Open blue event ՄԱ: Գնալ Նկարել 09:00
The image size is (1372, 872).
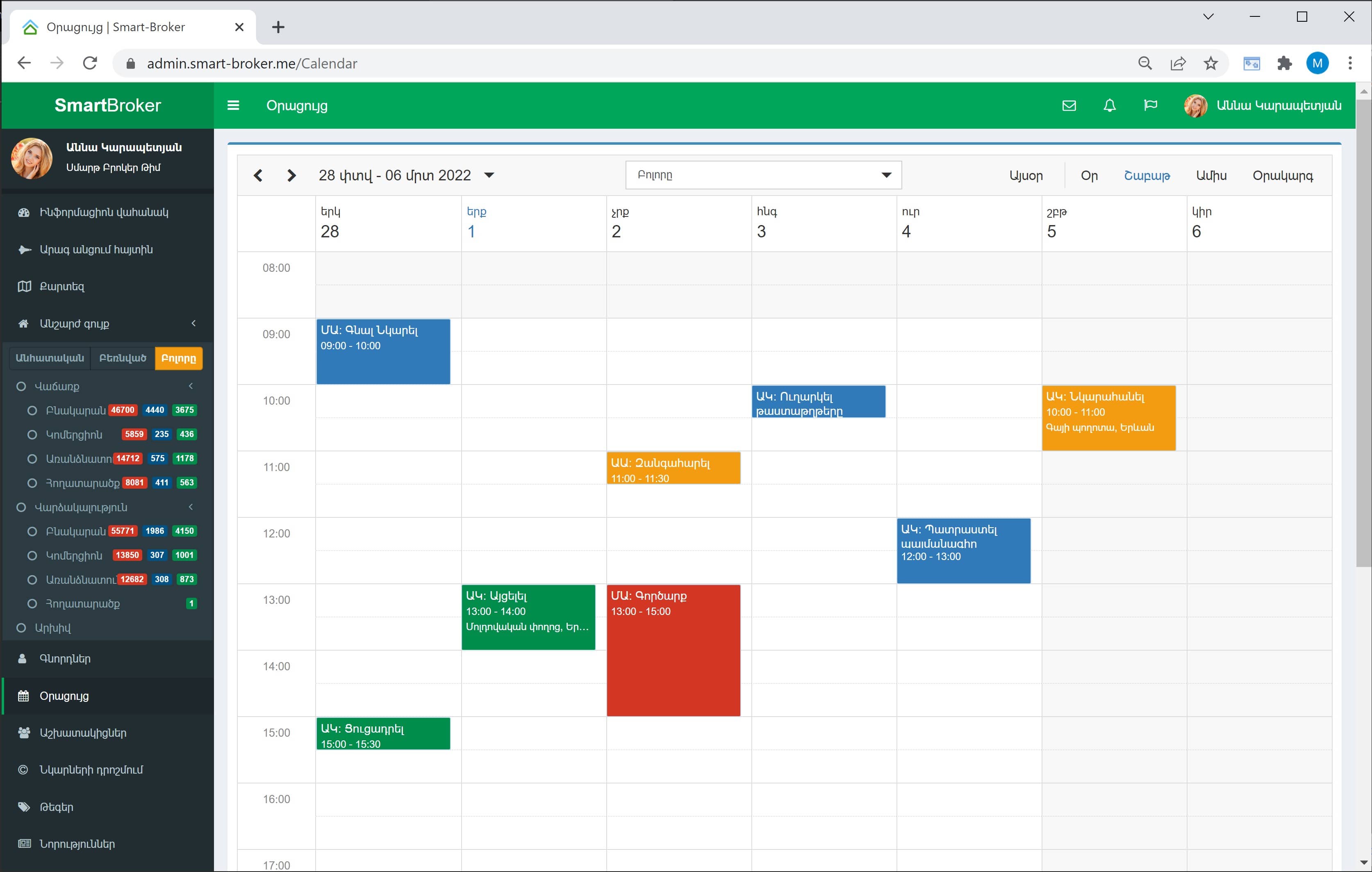383,352
